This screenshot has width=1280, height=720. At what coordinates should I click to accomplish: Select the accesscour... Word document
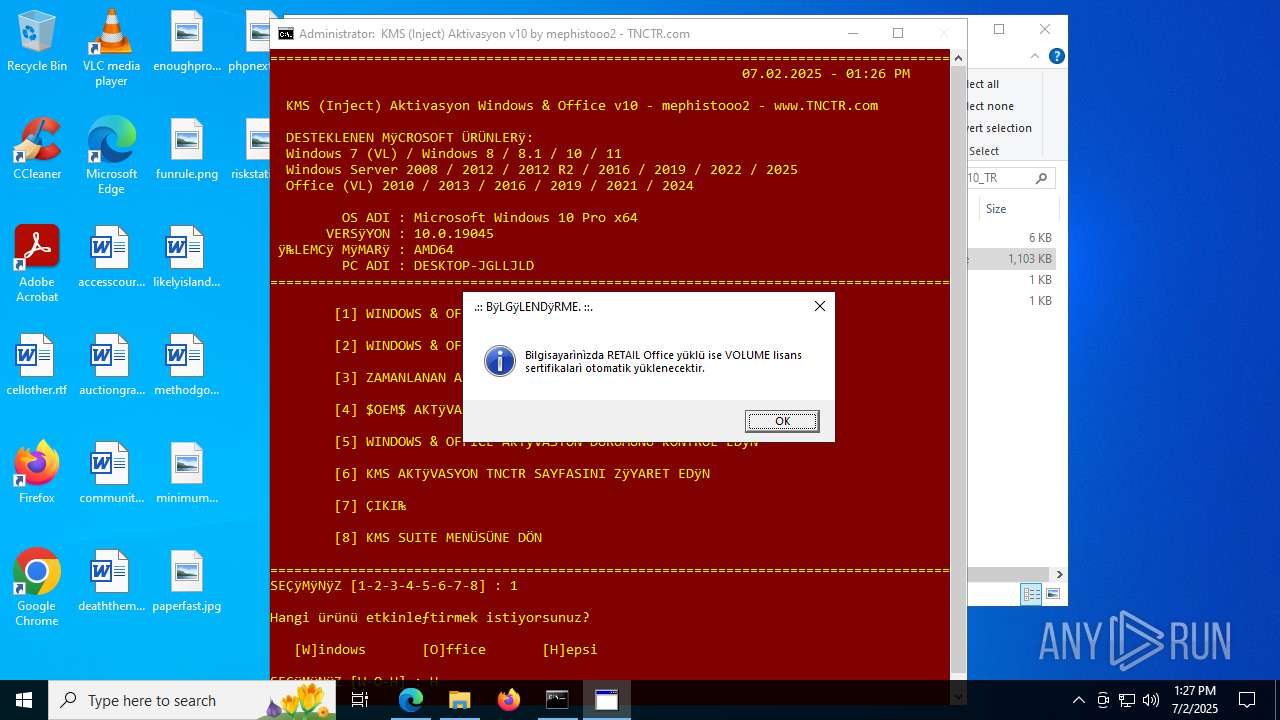111,257
